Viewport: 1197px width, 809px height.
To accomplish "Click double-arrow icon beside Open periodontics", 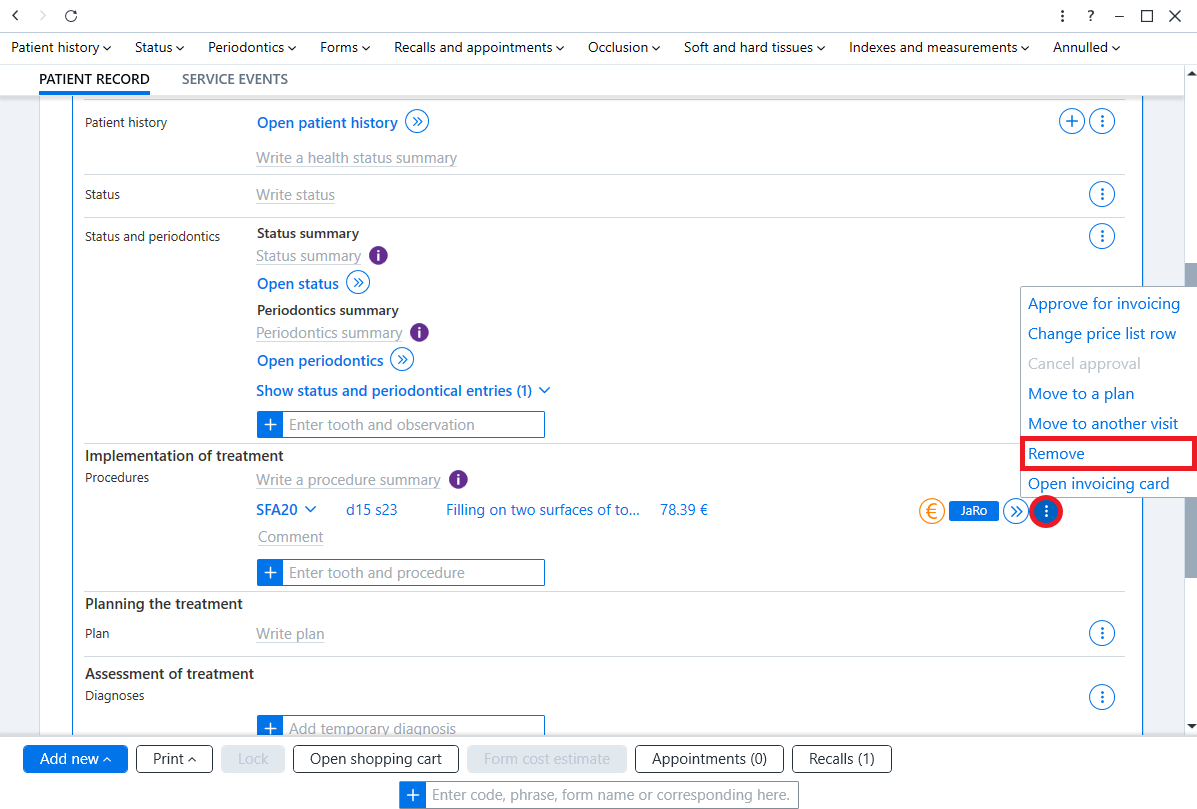I will click(x=402, y=359).
